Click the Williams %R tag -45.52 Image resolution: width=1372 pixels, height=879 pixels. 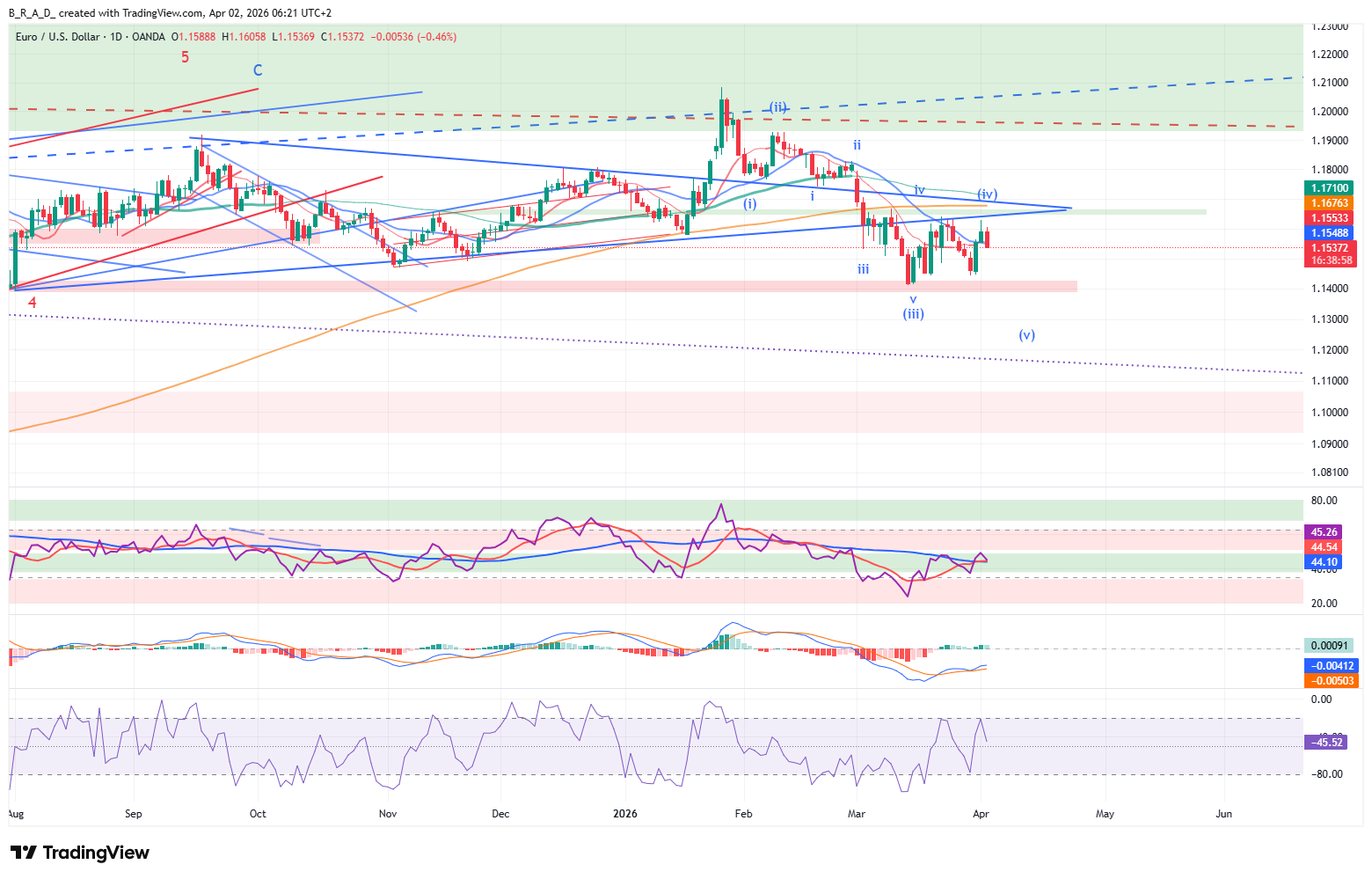coord(1326,743)
